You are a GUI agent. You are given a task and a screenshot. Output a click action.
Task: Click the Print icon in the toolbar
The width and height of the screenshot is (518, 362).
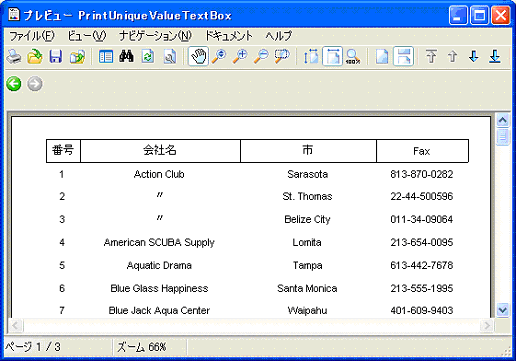point(14,56)
